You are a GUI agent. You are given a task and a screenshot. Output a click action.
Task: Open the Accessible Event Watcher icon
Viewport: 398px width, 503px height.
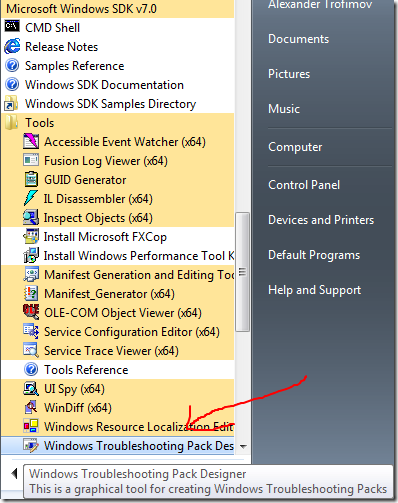pyautogui.click(x=31, y=141)
